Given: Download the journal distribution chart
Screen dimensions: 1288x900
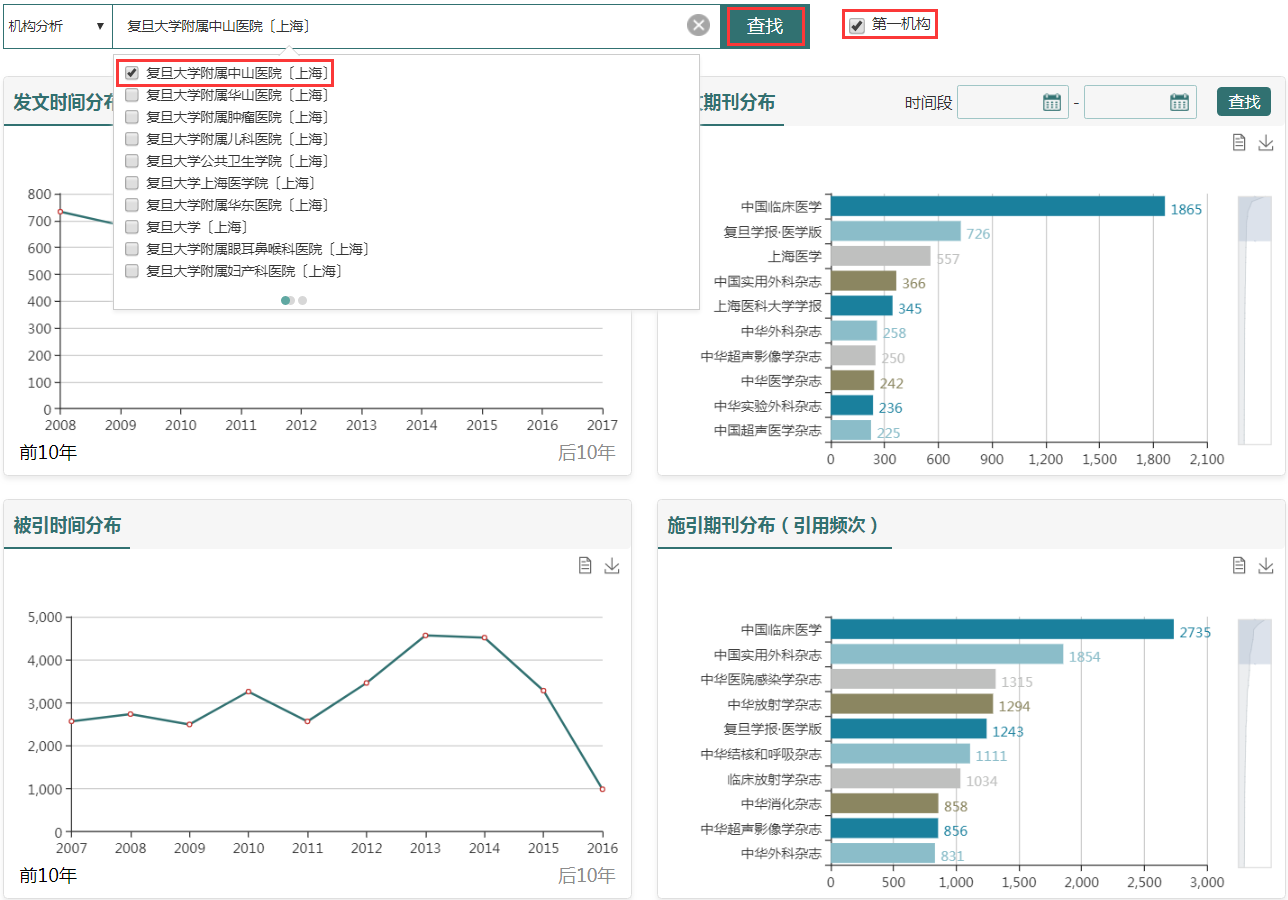Looking at the screenshot, I should coord(1266,143).
